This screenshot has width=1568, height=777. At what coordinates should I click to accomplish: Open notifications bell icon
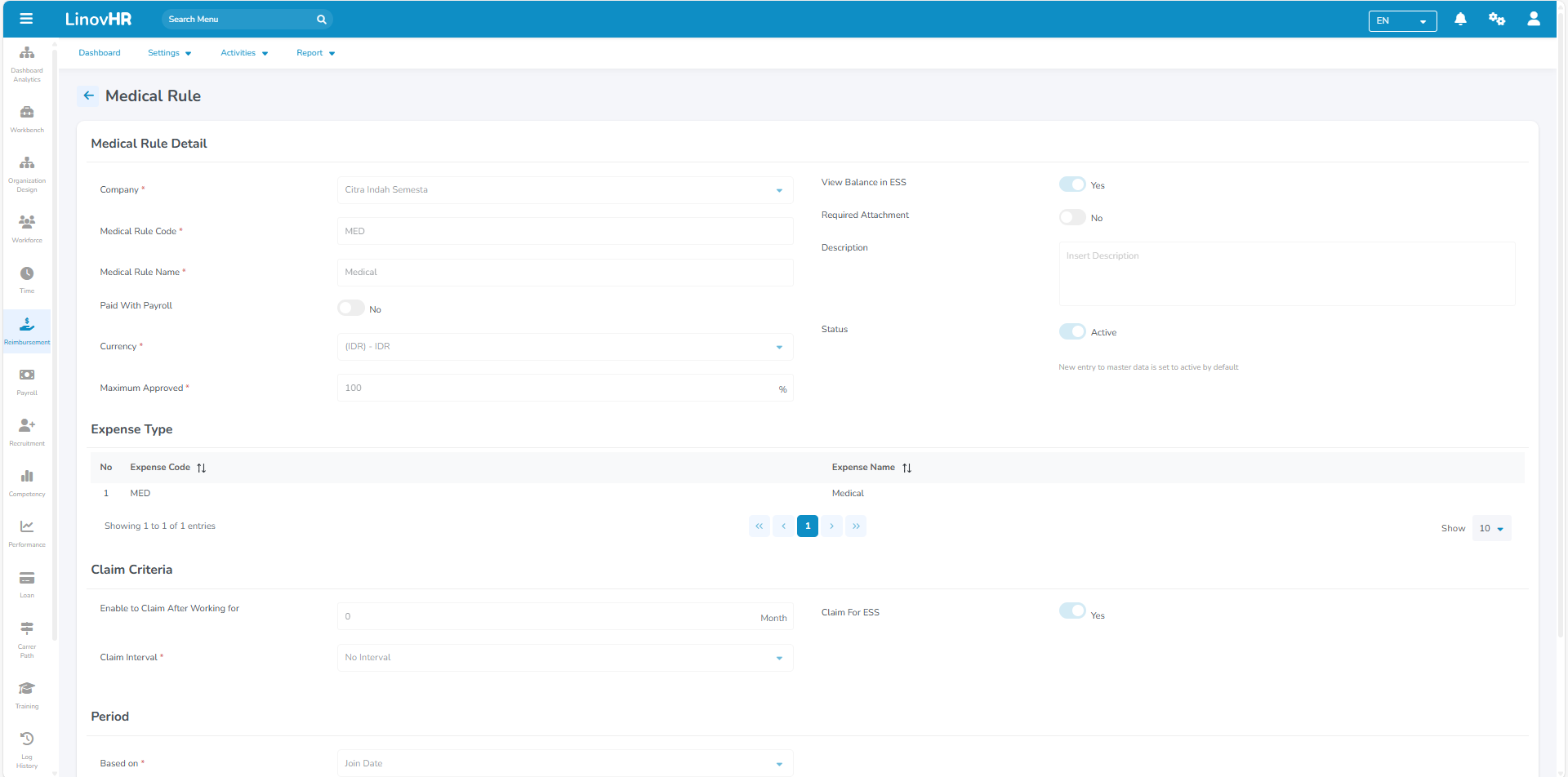pyautogui.click(x=1460, y=19)
